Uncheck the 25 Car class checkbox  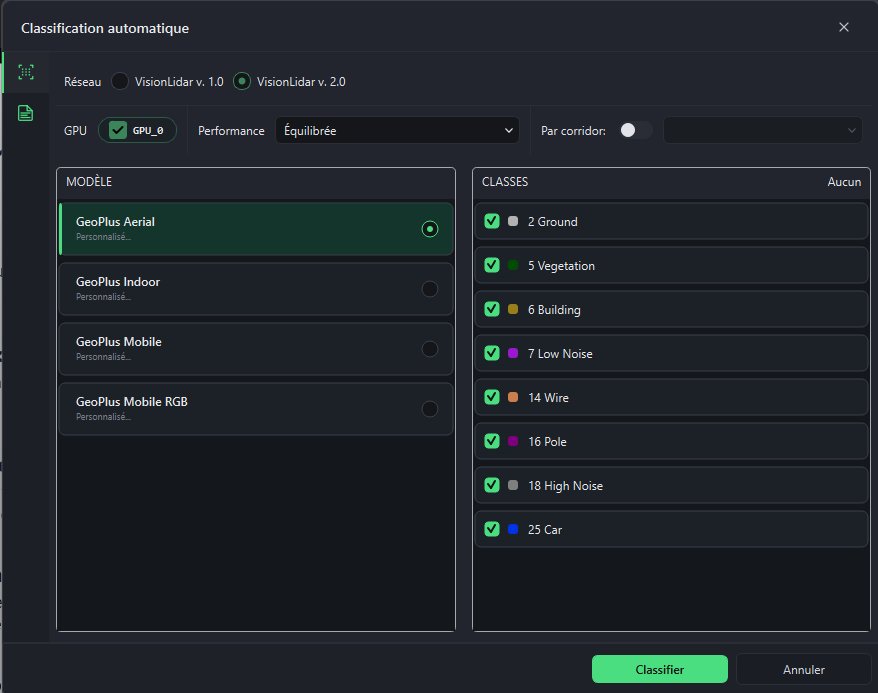pos(492,529)
